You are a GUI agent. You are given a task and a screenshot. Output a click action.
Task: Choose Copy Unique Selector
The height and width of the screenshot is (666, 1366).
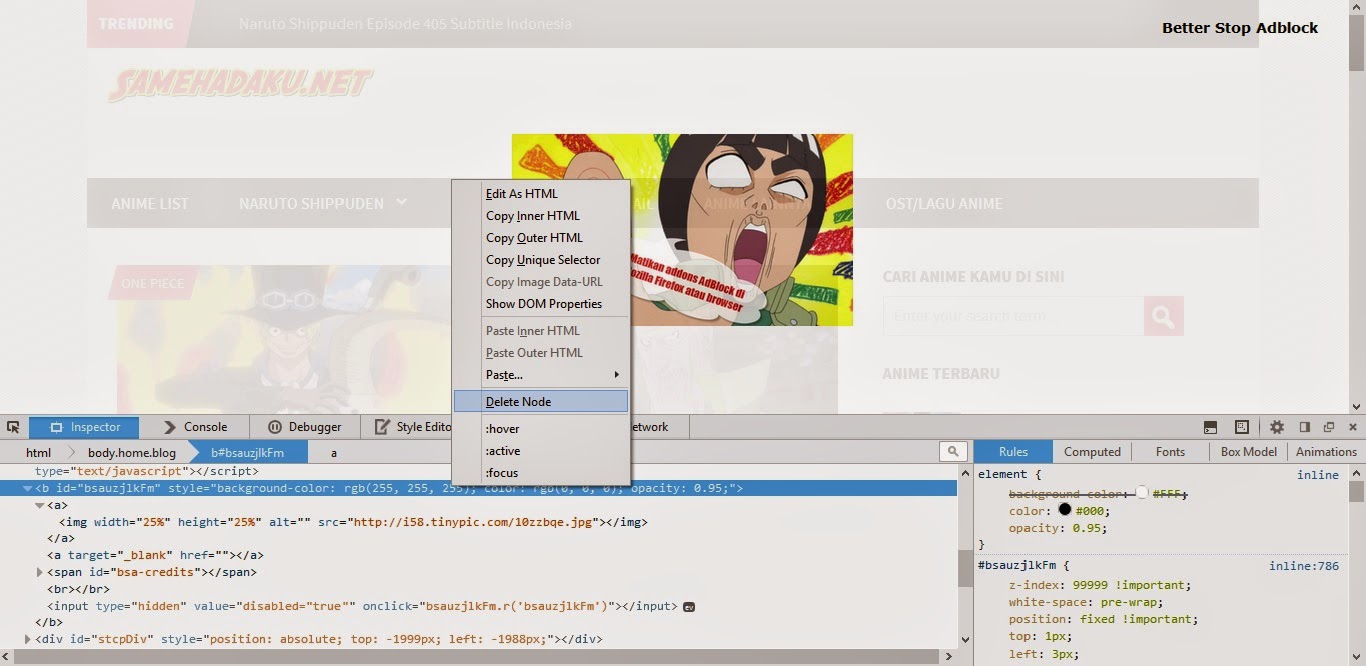pyautogui.click(x=541, y=260)
